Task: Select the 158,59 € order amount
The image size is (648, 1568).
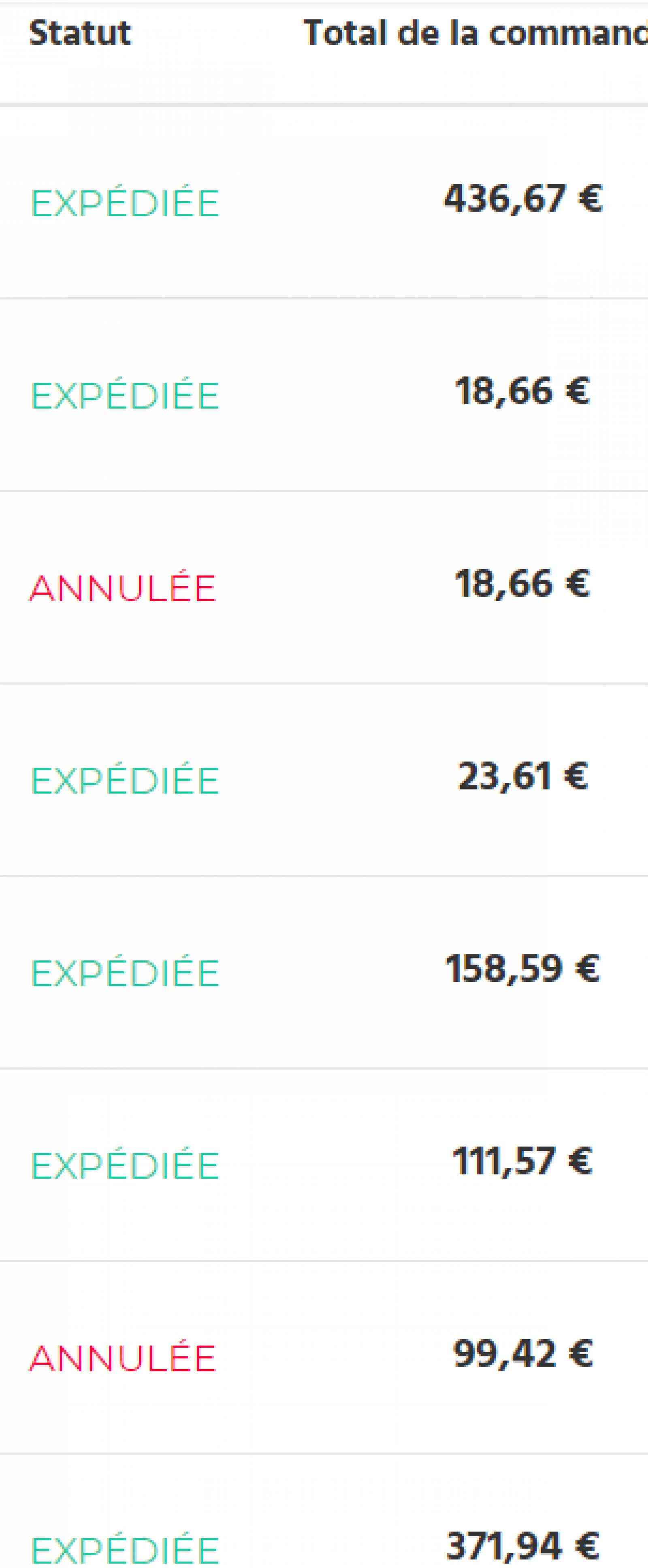Action: coord(523,968)
